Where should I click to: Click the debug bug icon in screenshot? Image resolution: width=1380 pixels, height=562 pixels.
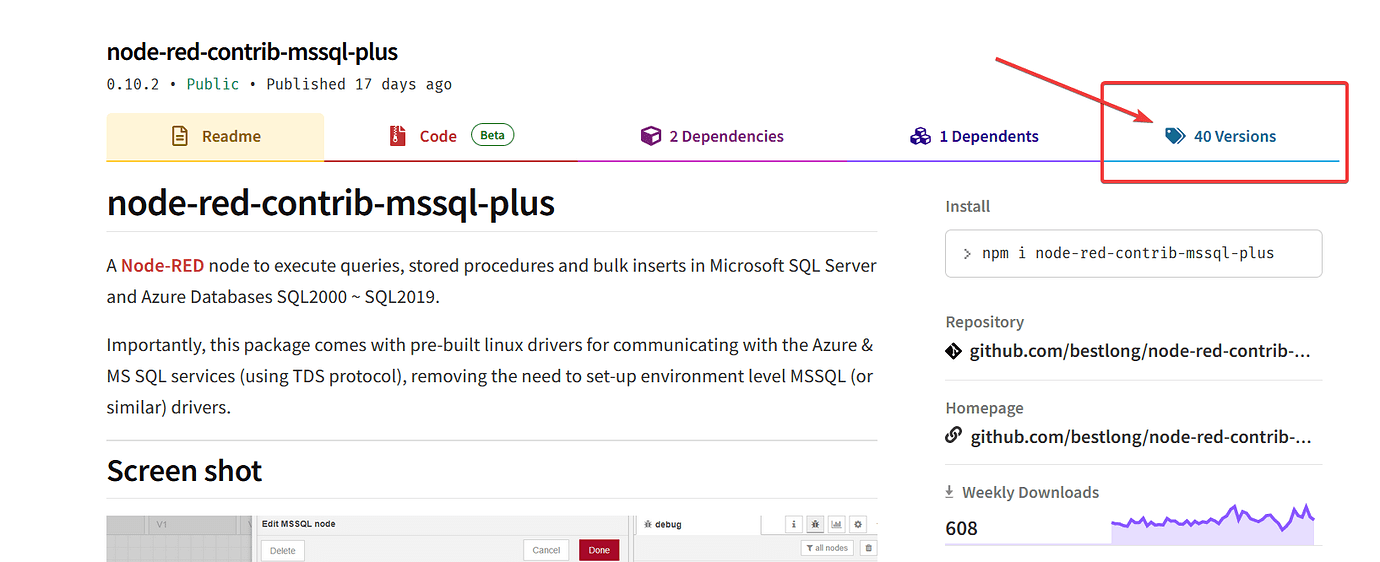tap(815, 524)
